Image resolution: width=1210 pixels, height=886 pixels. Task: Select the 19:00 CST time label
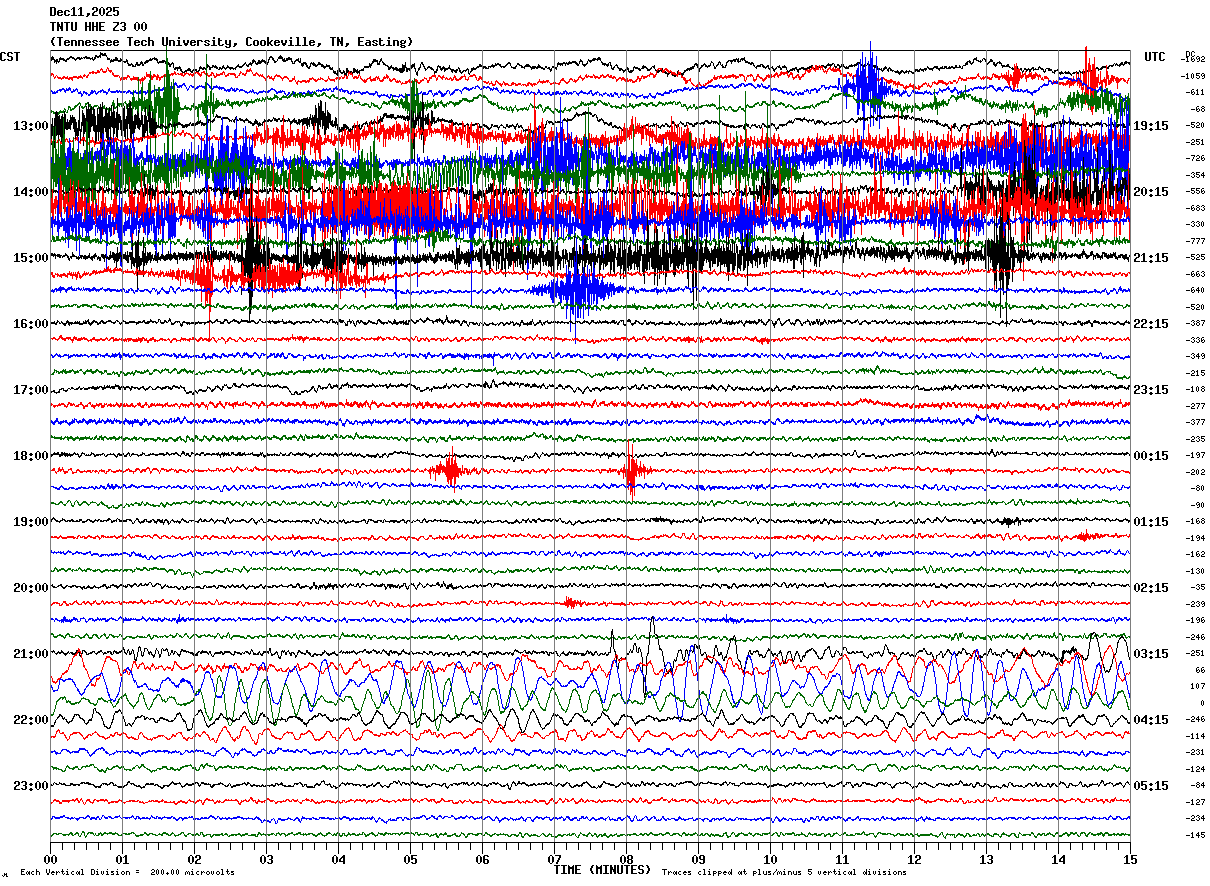tap(30, 522)
